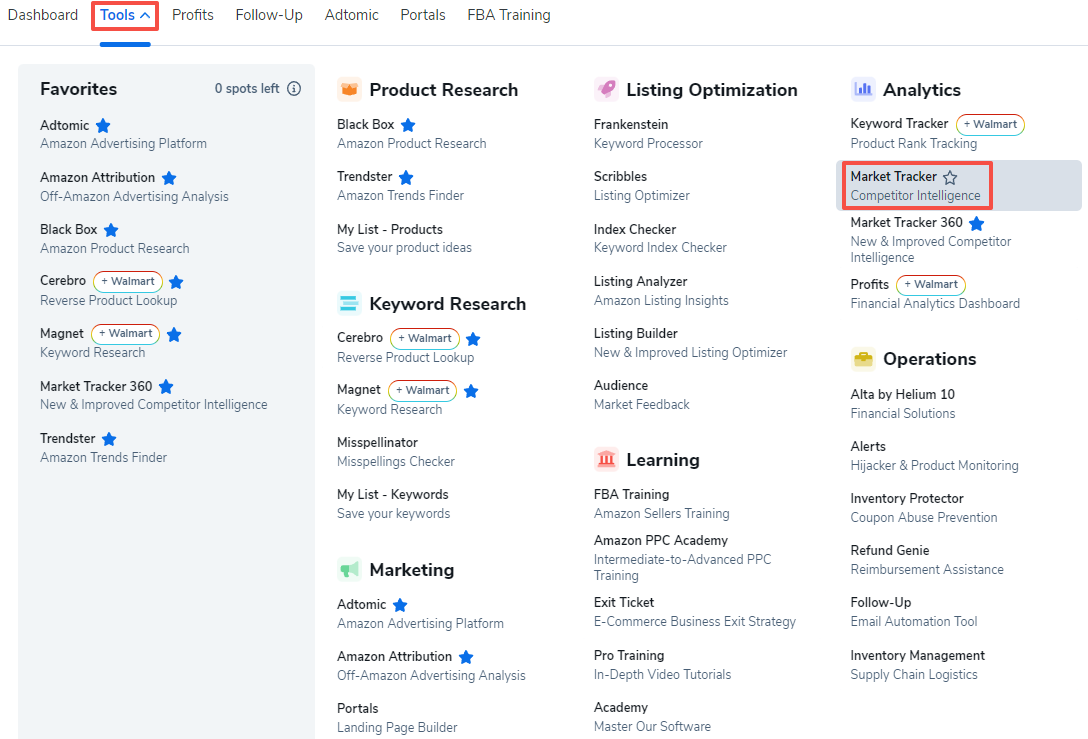Click the Operations briefcase icon
This screenshot has height=739, width=1088.
point(863,359)
